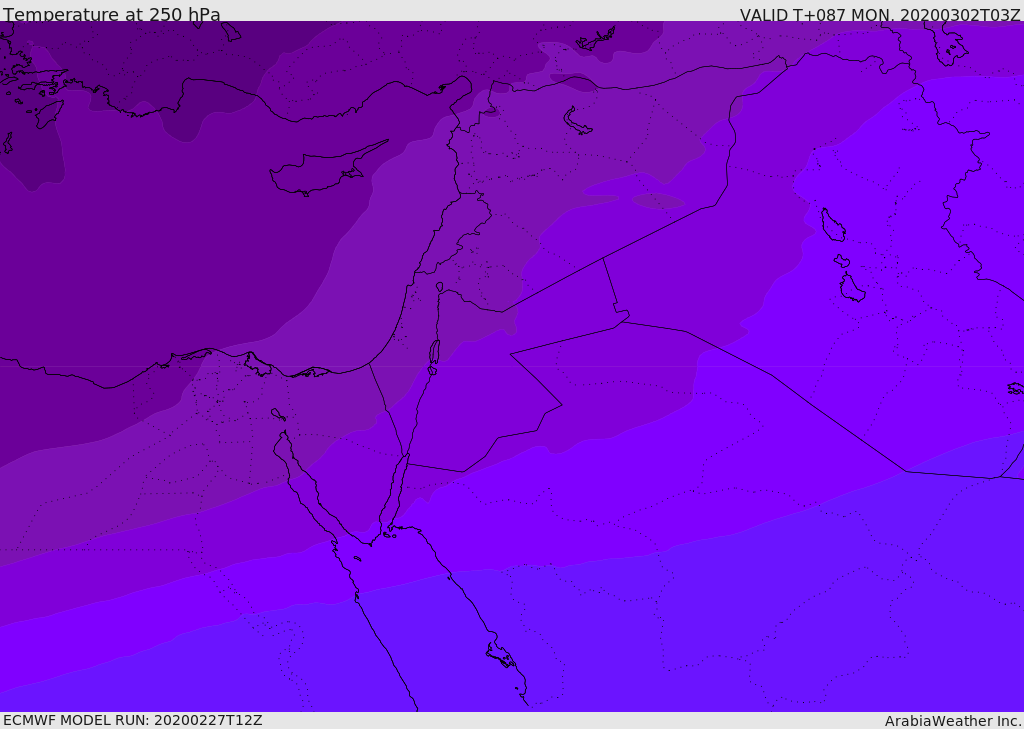
Task: Click Lake Tharthar in Iraq
Action: 833,225
